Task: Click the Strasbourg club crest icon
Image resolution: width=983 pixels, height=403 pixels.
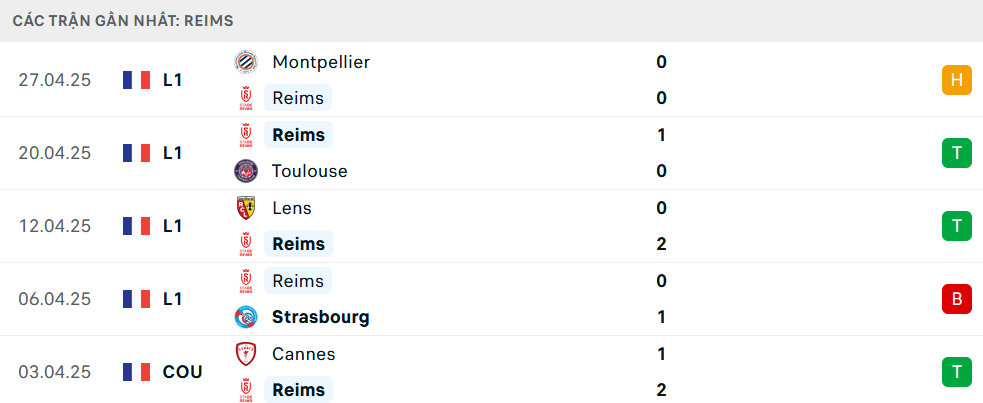Action: point(246,317)
